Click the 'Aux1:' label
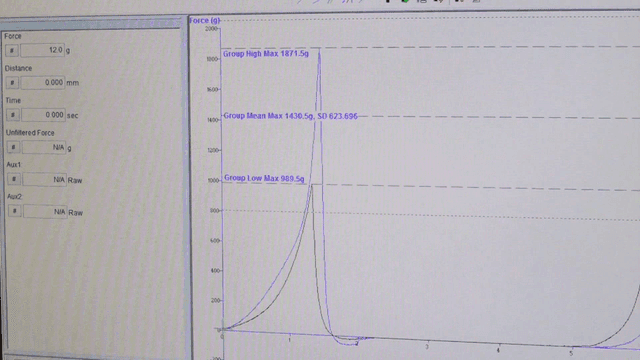The width and height of the screenshot is (640, 360). pyautogui.click(x=14, y=164)
